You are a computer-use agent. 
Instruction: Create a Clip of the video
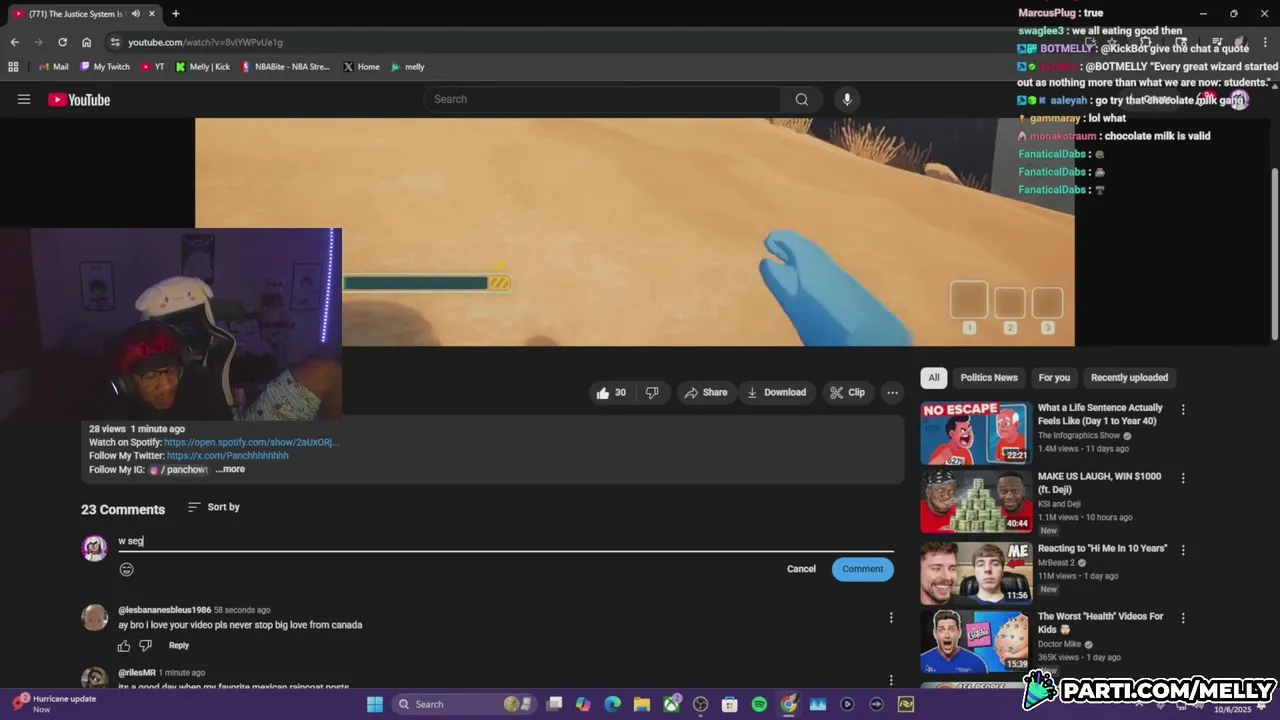(x=848, y=393)
